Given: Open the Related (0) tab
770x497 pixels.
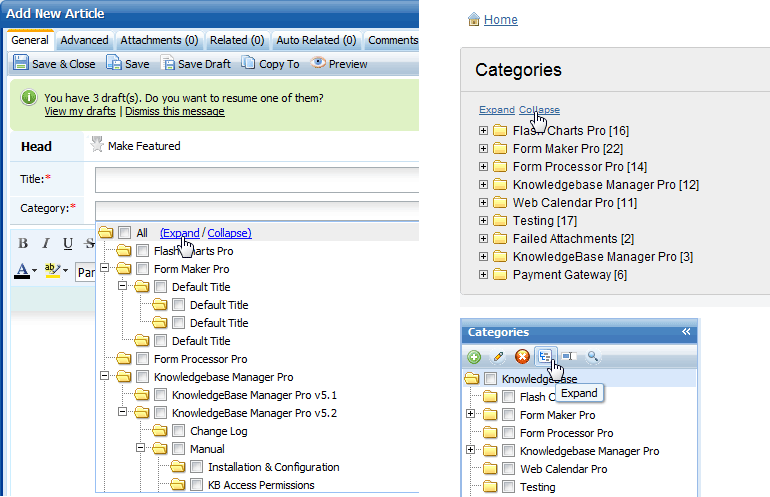Looking at the screenshot, I should 237,40.
